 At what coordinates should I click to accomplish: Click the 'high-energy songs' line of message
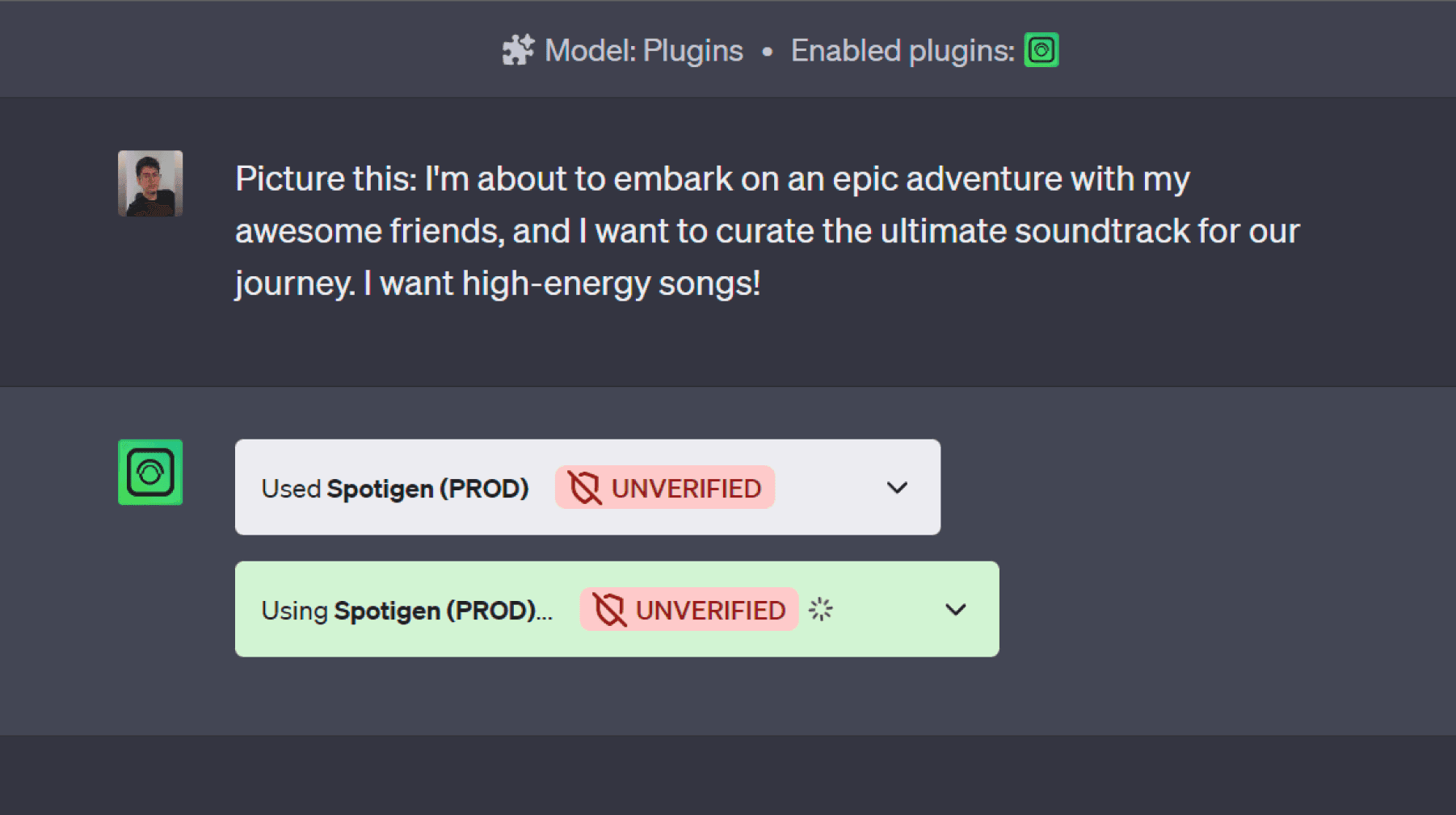point(497,284)
